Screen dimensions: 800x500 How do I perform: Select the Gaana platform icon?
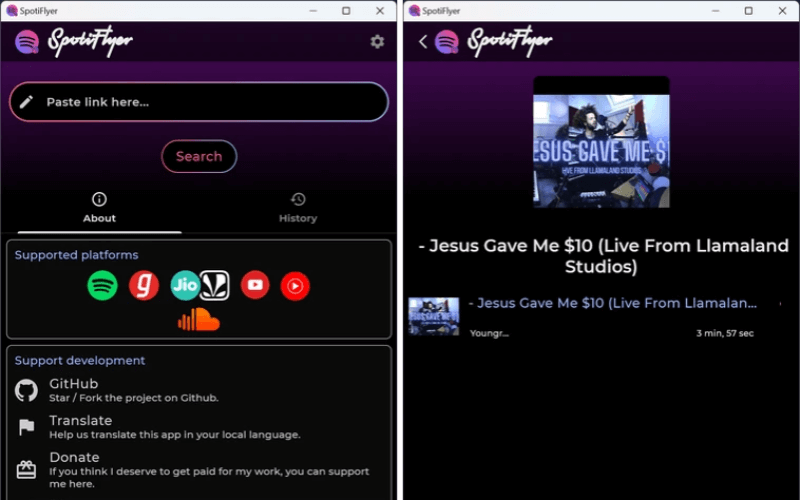144,285
